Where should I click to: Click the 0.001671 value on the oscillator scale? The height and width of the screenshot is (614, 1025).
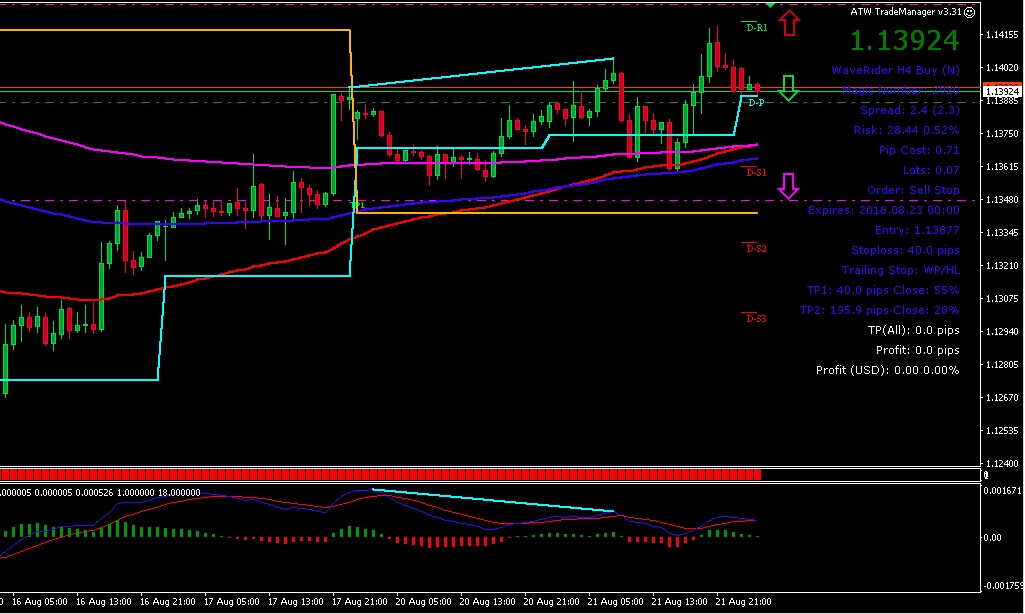coord(1002,490)
